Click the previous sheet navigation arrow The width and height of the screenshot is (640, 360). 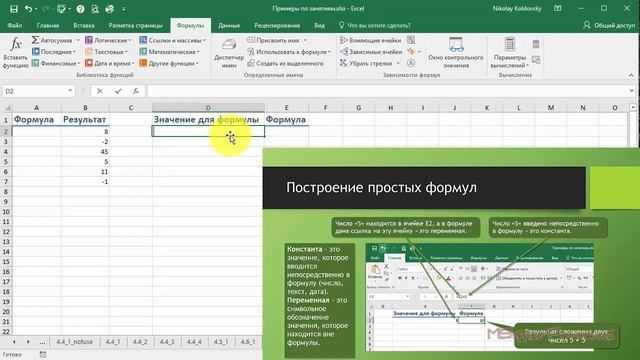(14, 342)
